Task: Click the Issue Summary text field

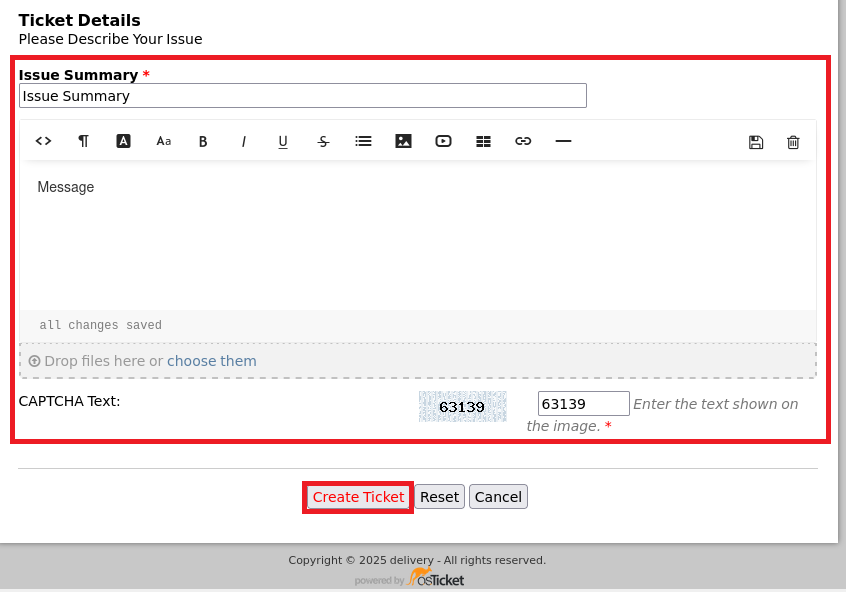Action: point(302,96)
